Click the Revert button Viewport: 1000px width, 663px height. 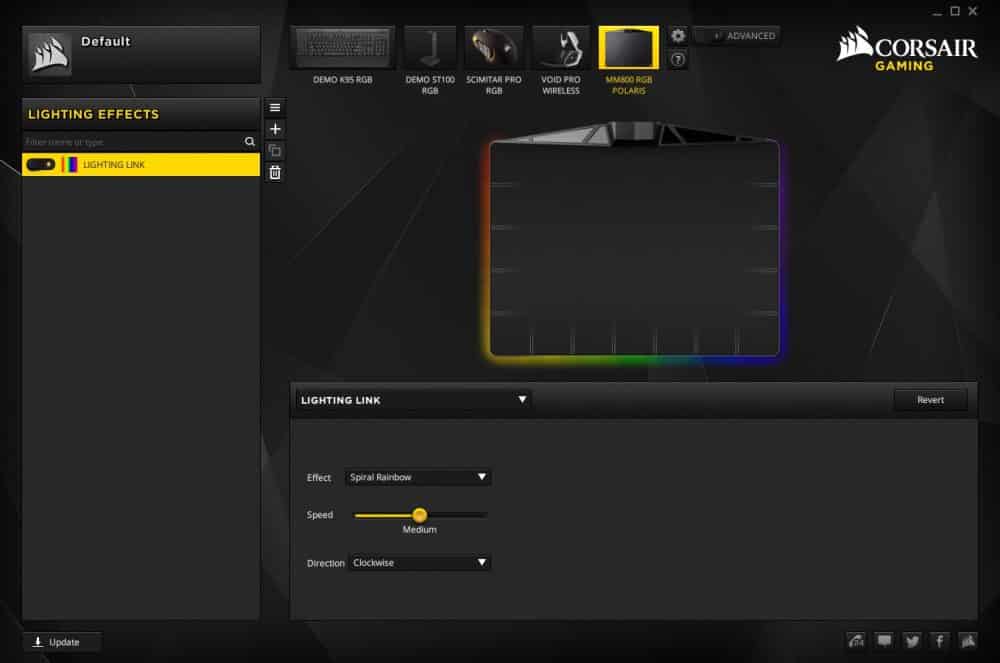point(930,400)
